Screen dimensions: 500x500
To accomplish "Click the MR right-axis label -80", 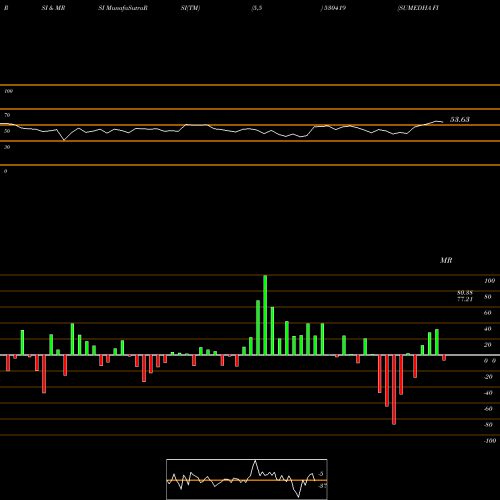I will [x=488, y=425].
